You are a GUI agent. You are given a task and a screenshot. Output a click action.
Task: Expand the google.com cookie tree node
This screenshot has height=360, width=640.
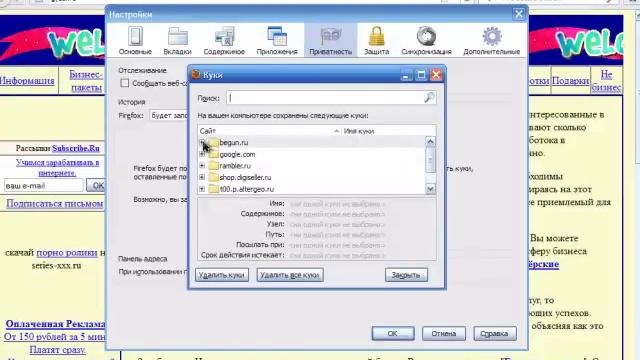point(202,154)
